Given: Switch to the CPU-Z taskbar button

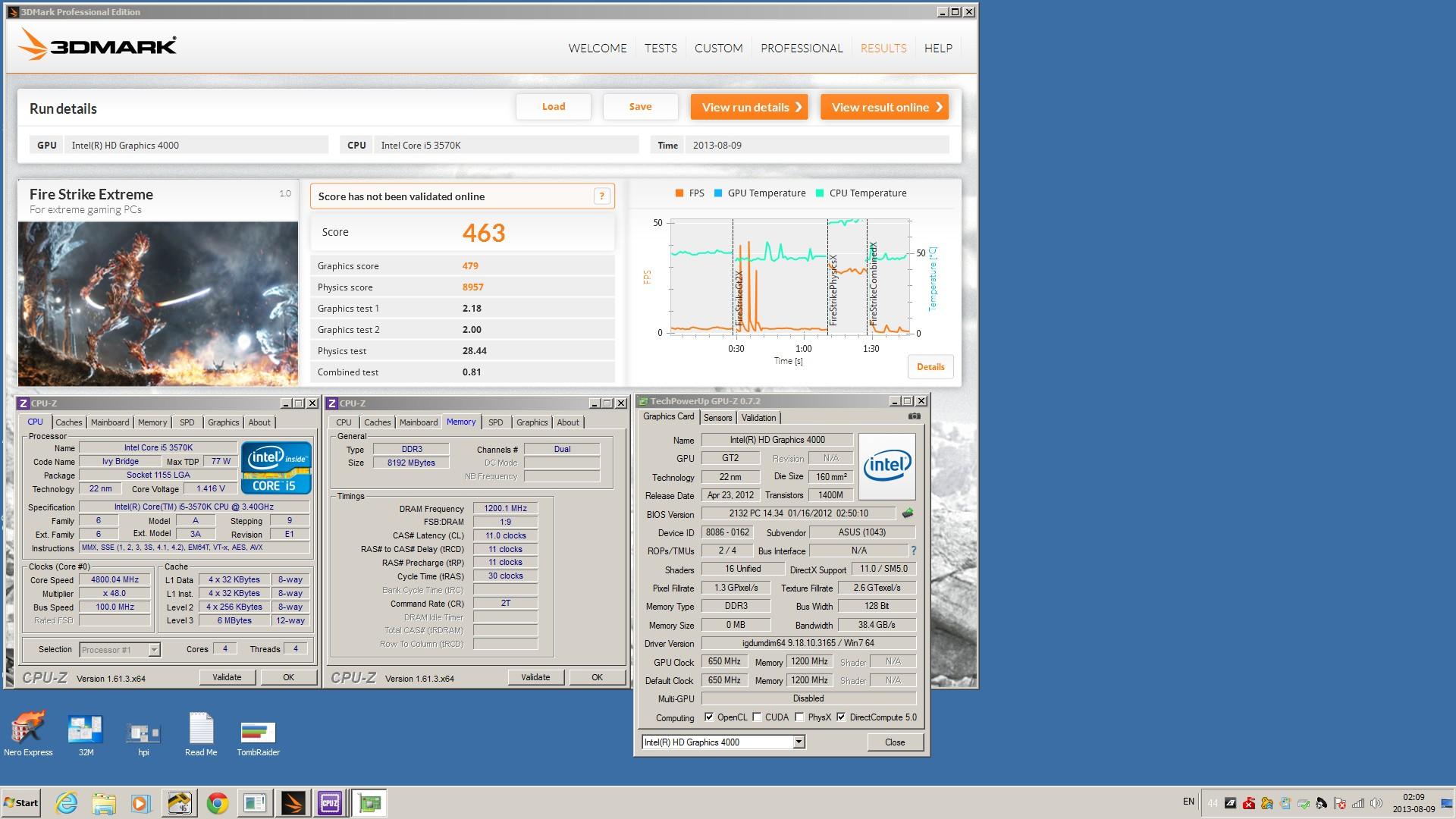Looking at the screenshot, I should (330, 803).
